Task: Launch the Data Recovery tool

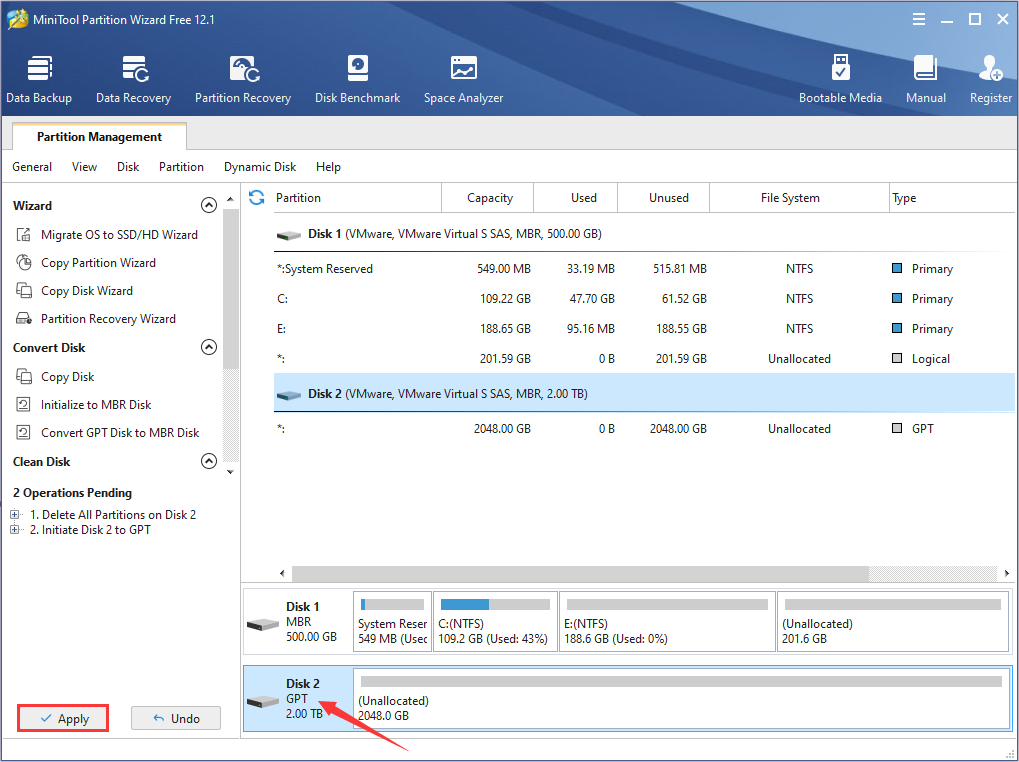Action: pos(133,79)
